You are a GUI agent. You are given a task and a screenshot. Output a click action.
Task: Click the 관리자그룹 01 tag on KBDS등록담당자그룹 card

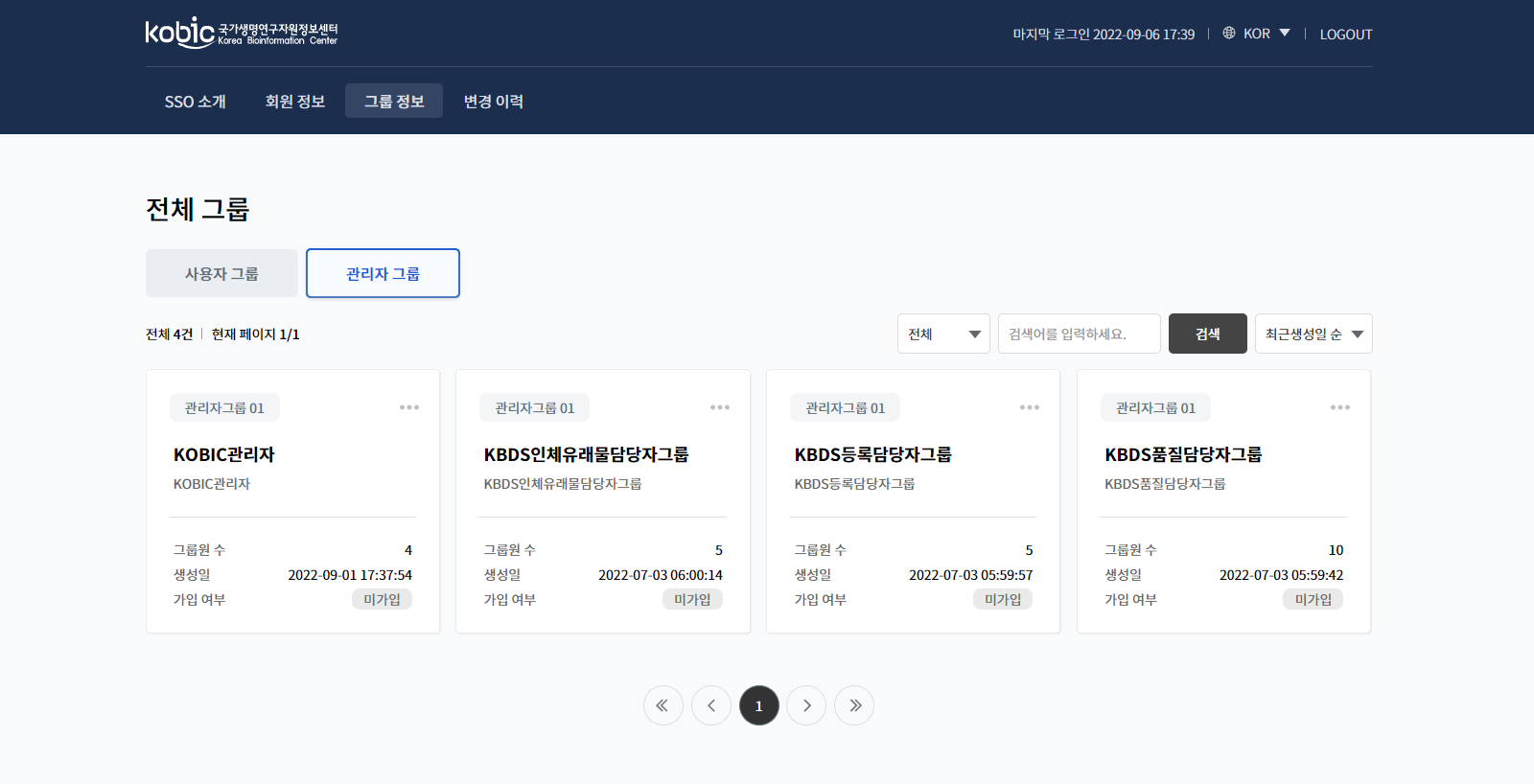pyautogui.click(x=846, y=407)
